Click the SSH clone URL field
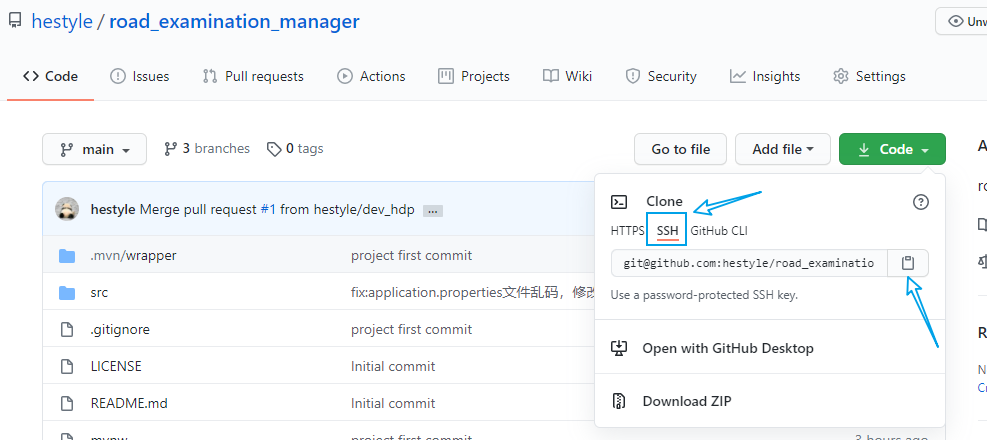Screen dimensions: 987x440 click(749, 263)
